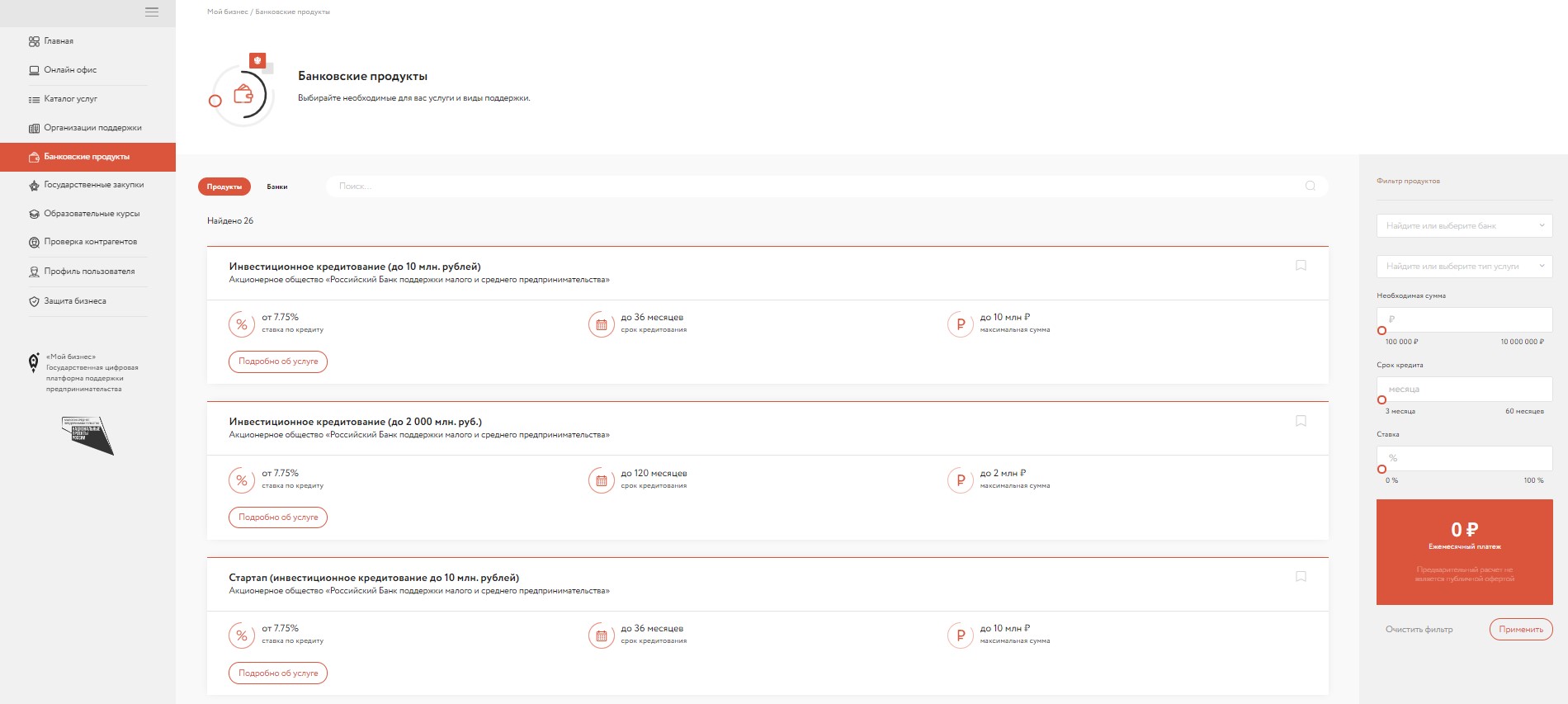Collapse sidebar with the hamburger menu icon
Viewport: 1568px width, 704px height.
pos(151,12)
